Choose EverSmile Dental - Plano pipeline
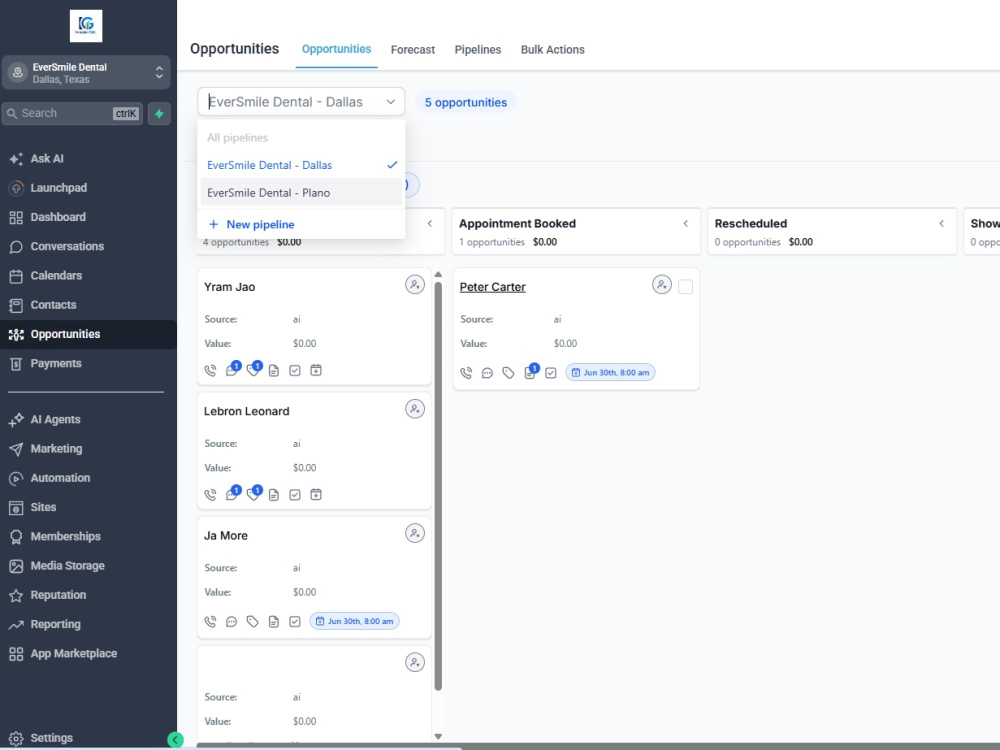 [302, 193]
